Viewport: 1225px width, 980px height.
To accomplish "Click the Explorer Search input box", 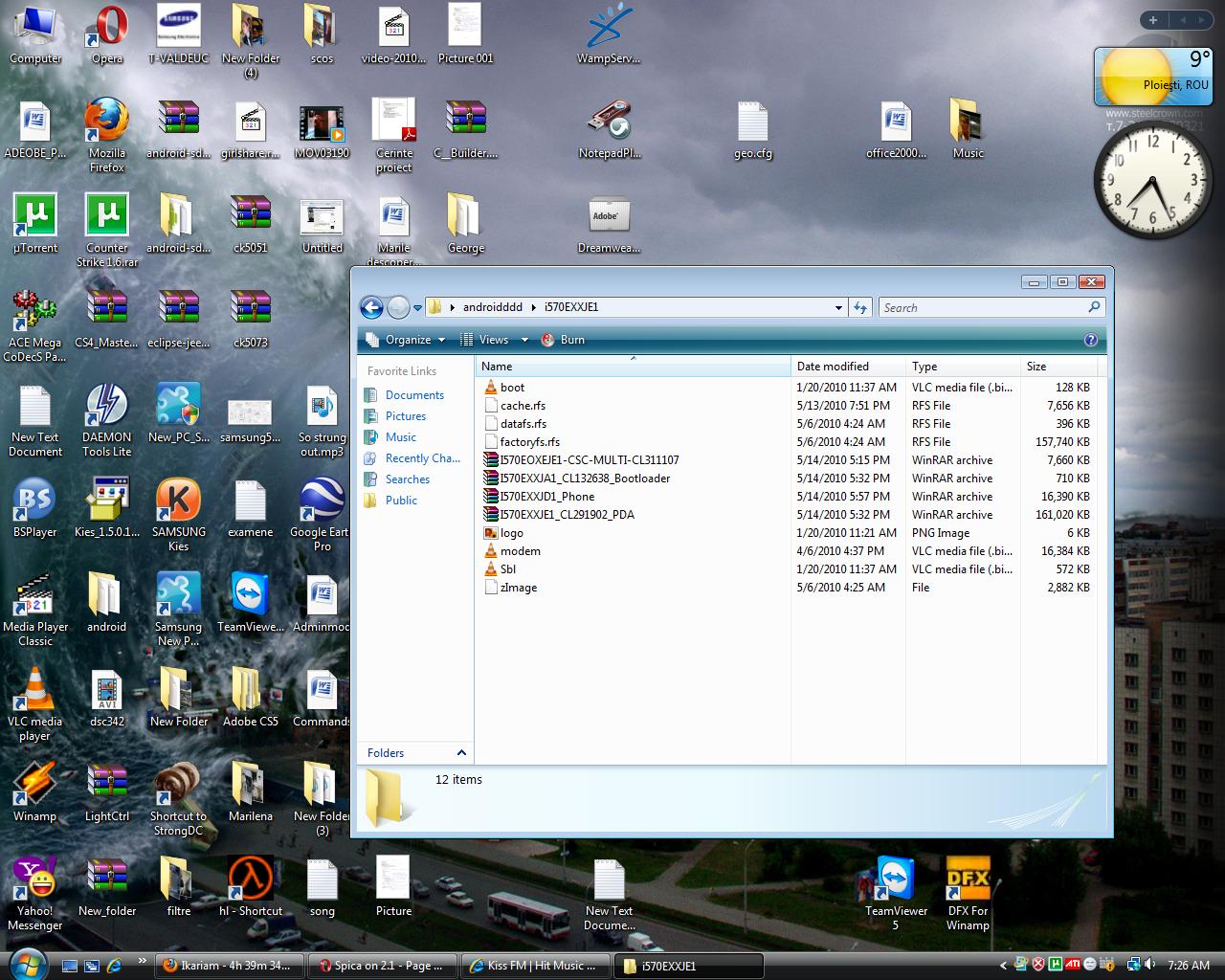I will click(983, 307).
